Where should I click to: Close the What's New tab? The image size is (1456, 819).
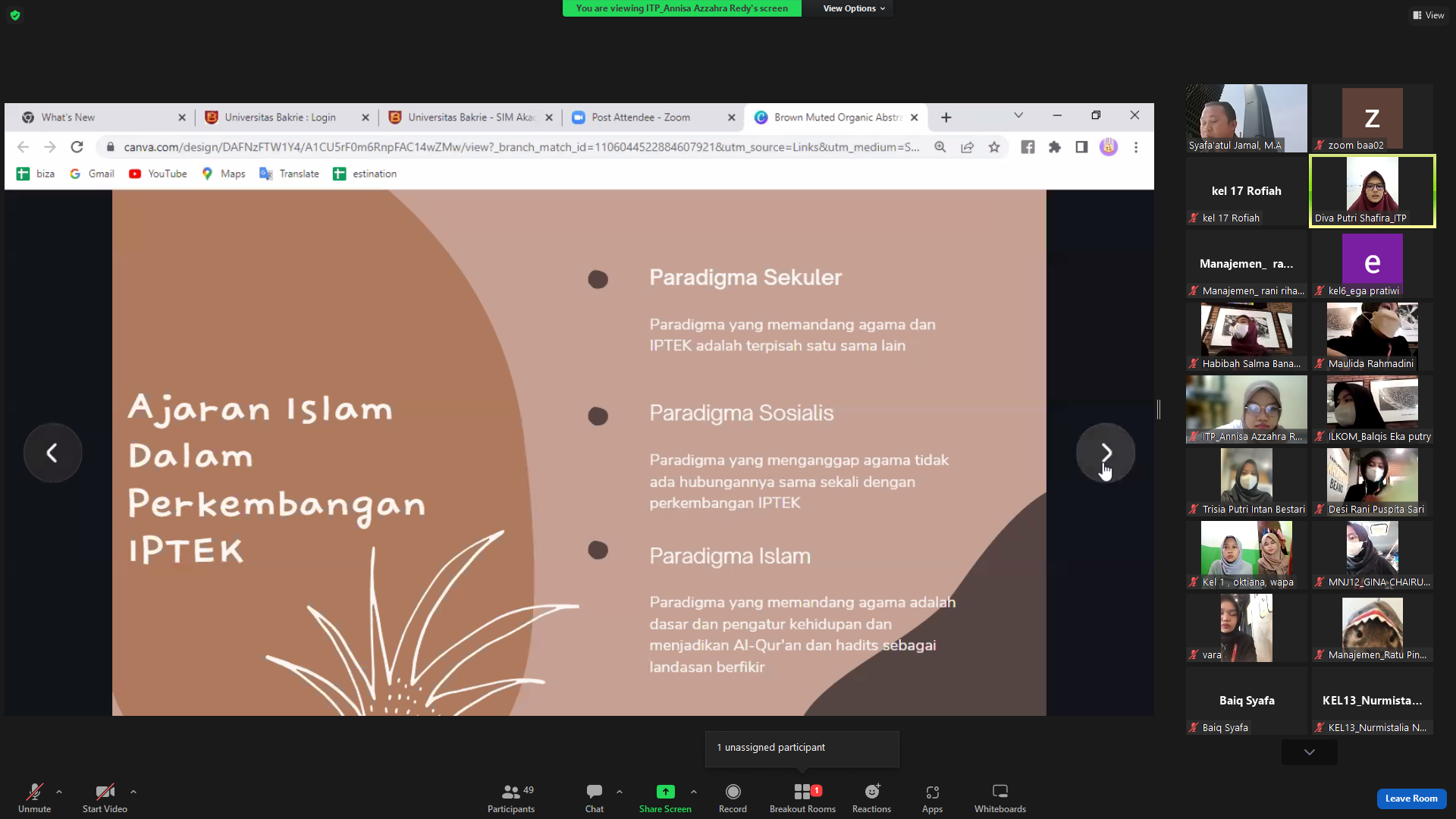tap(182, 118)
